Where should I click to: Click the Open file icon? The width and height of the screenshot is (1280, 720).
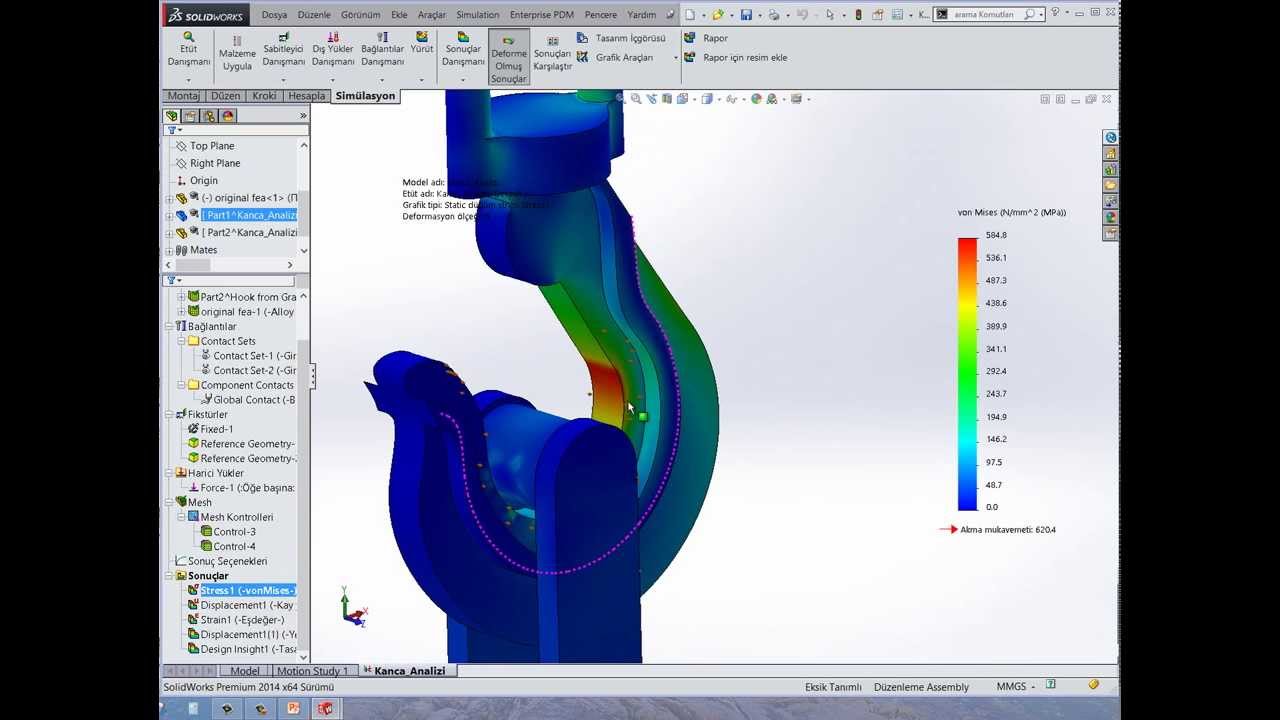[718, 15]
